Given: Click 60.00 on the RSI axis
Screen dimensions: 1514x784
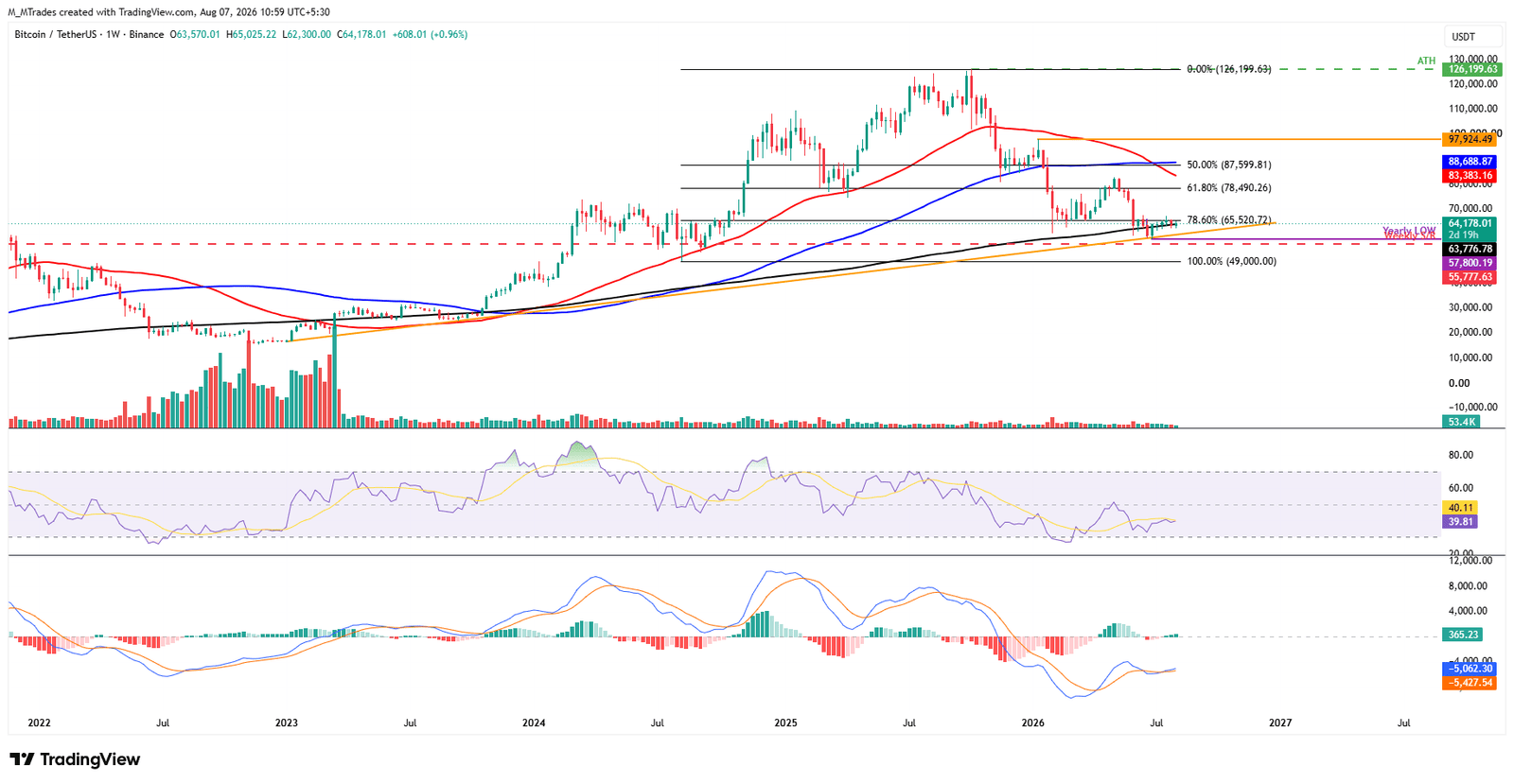Looking at the screenshot, I should click(x=1461, y=488).
